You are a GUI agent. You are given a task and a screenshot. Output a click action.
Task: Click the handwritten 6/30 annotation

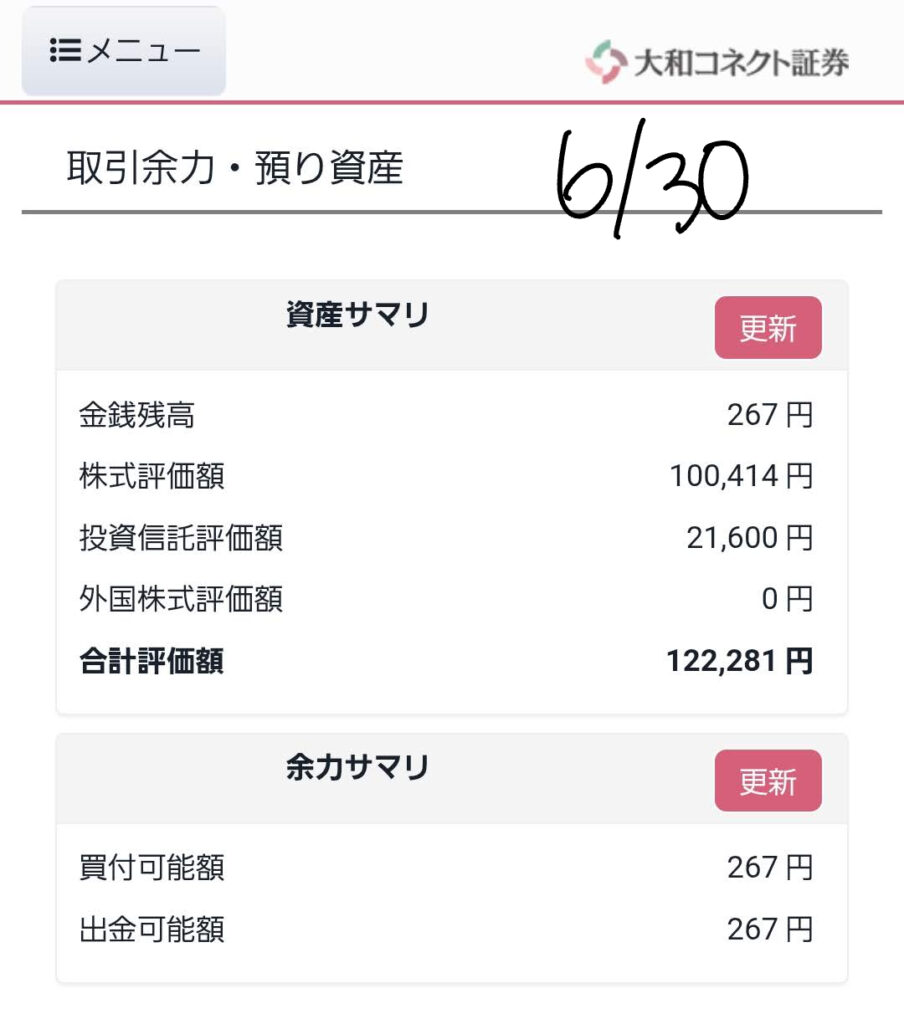(x=651, y=178)
